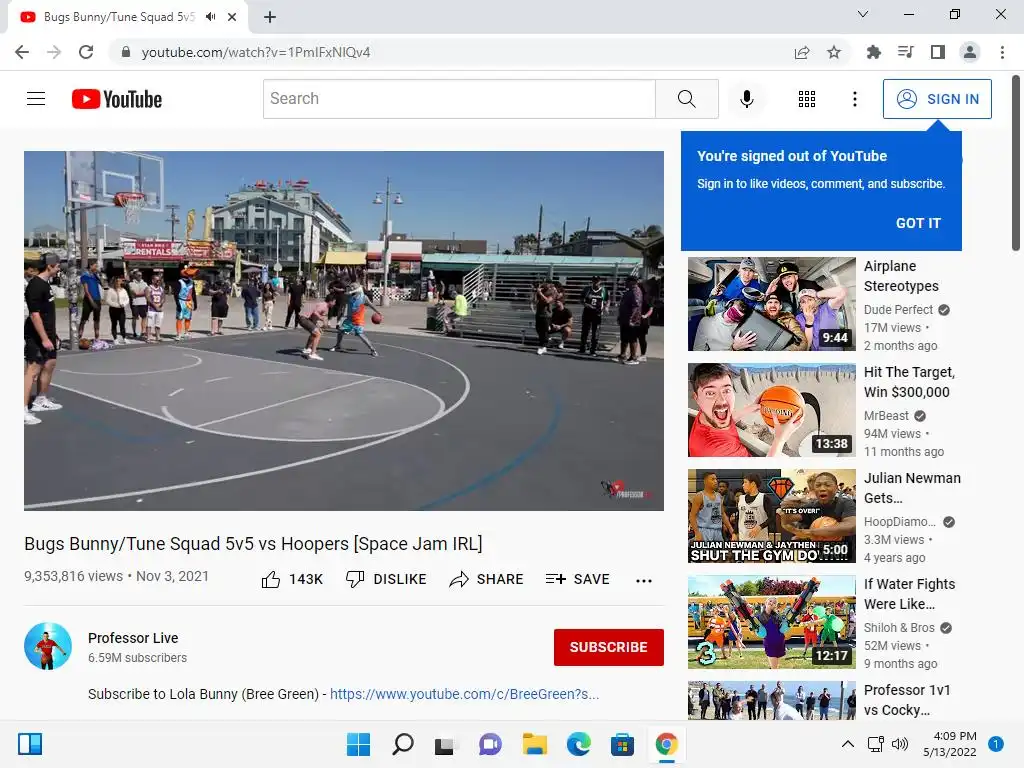Click the search magnifier button

click(686, 99)
